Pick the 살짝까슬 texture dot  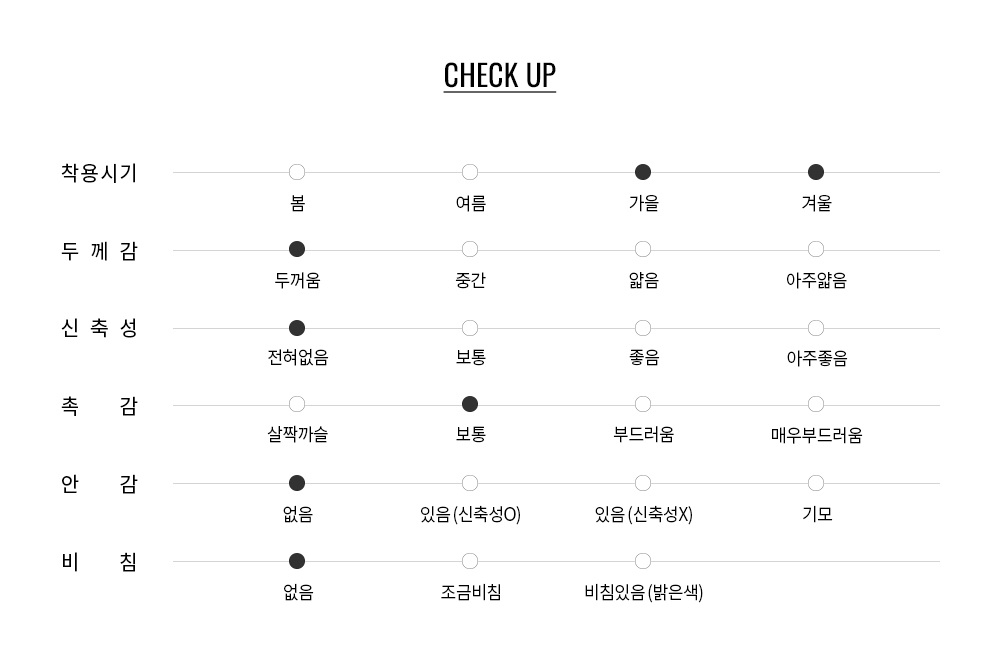click(297, 404)
